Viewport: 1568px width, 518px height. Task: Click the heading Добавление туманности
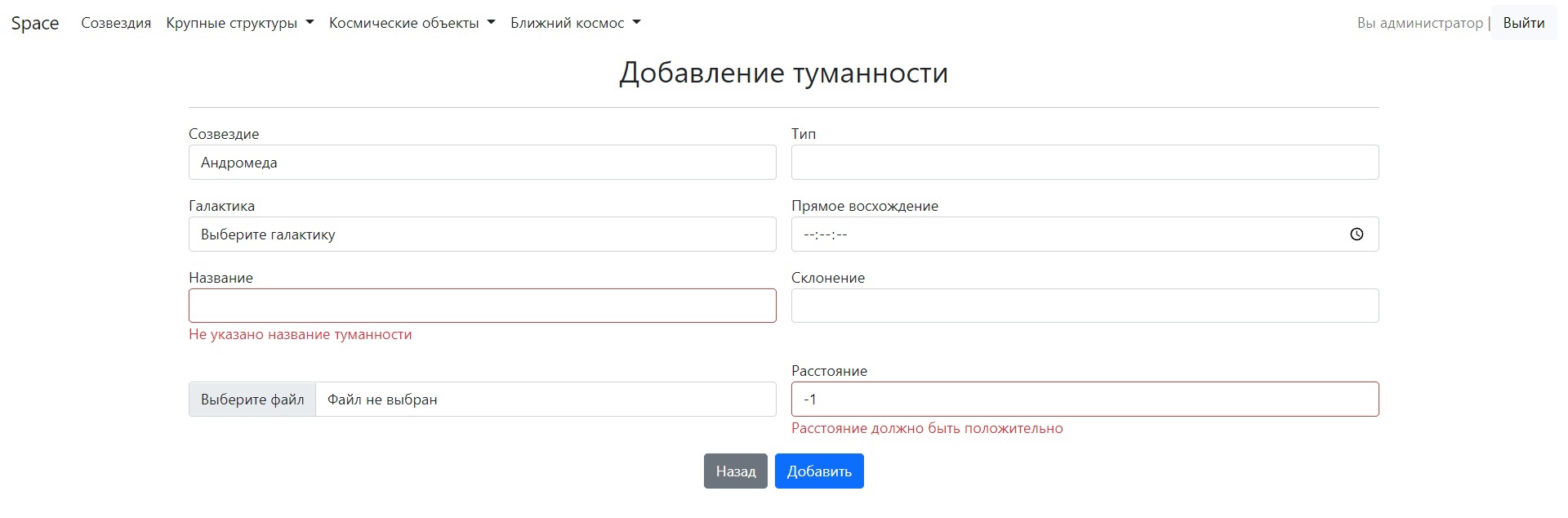(784, 73)
